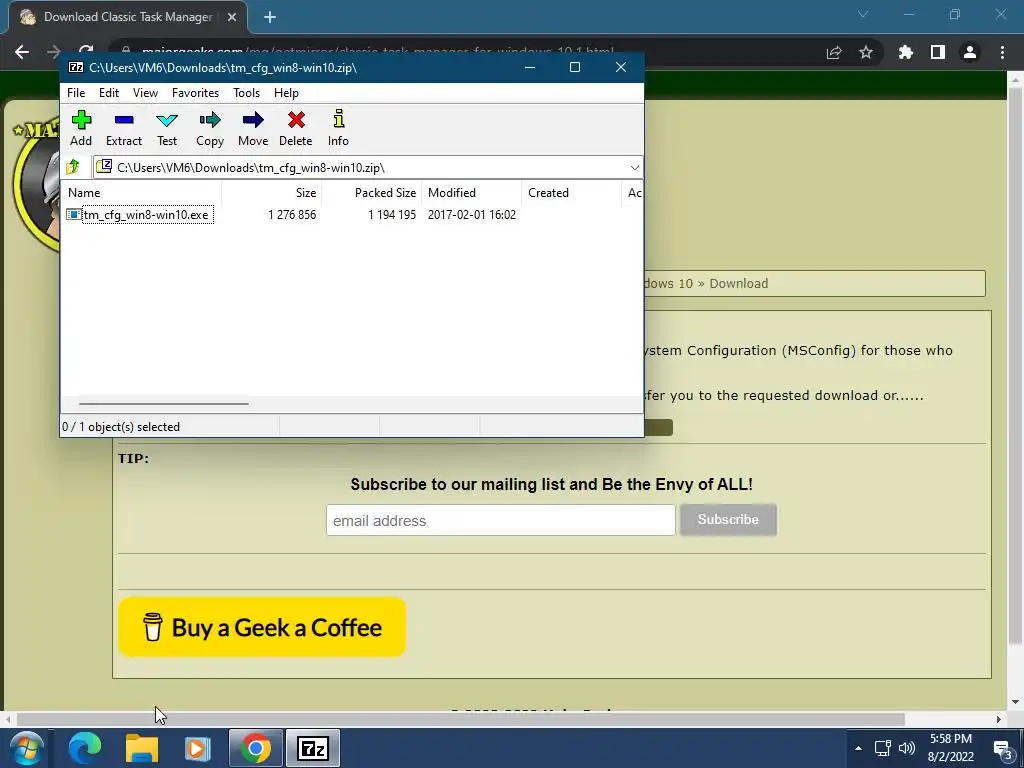Open the Chrome three-dot menu

[x=1002, y=52]
